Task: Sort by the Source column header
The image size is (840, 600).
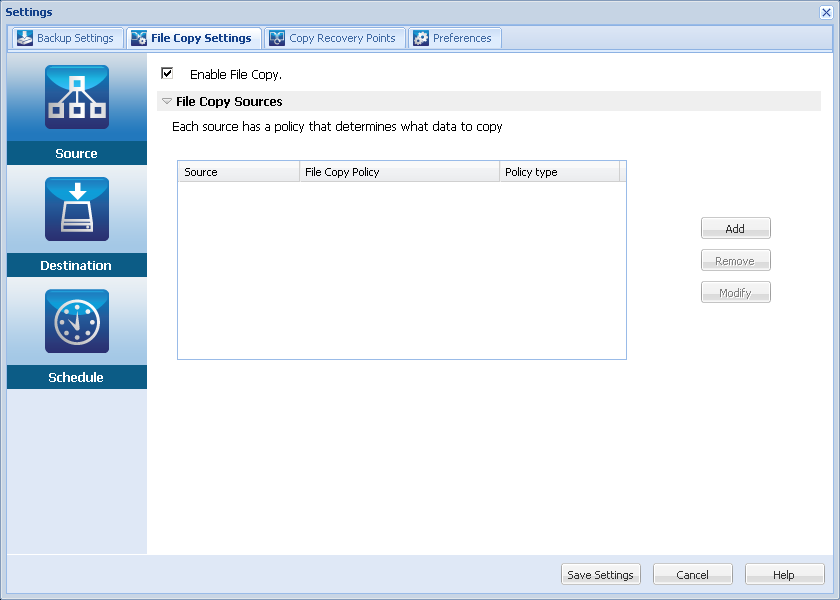Action: point(238,172)
